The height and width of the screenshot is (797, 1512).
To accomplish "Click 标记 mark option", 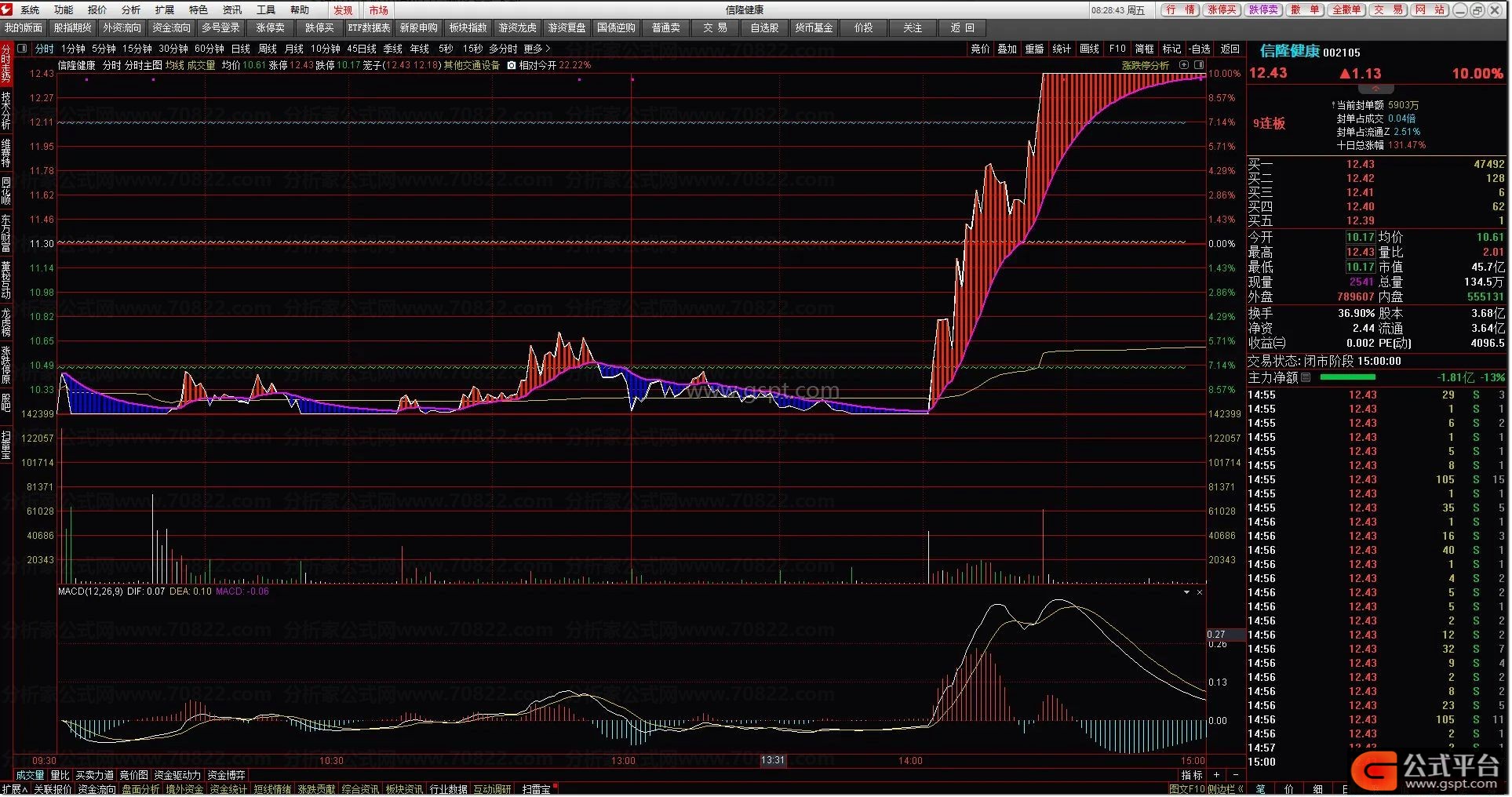I will click(1172, 49).
